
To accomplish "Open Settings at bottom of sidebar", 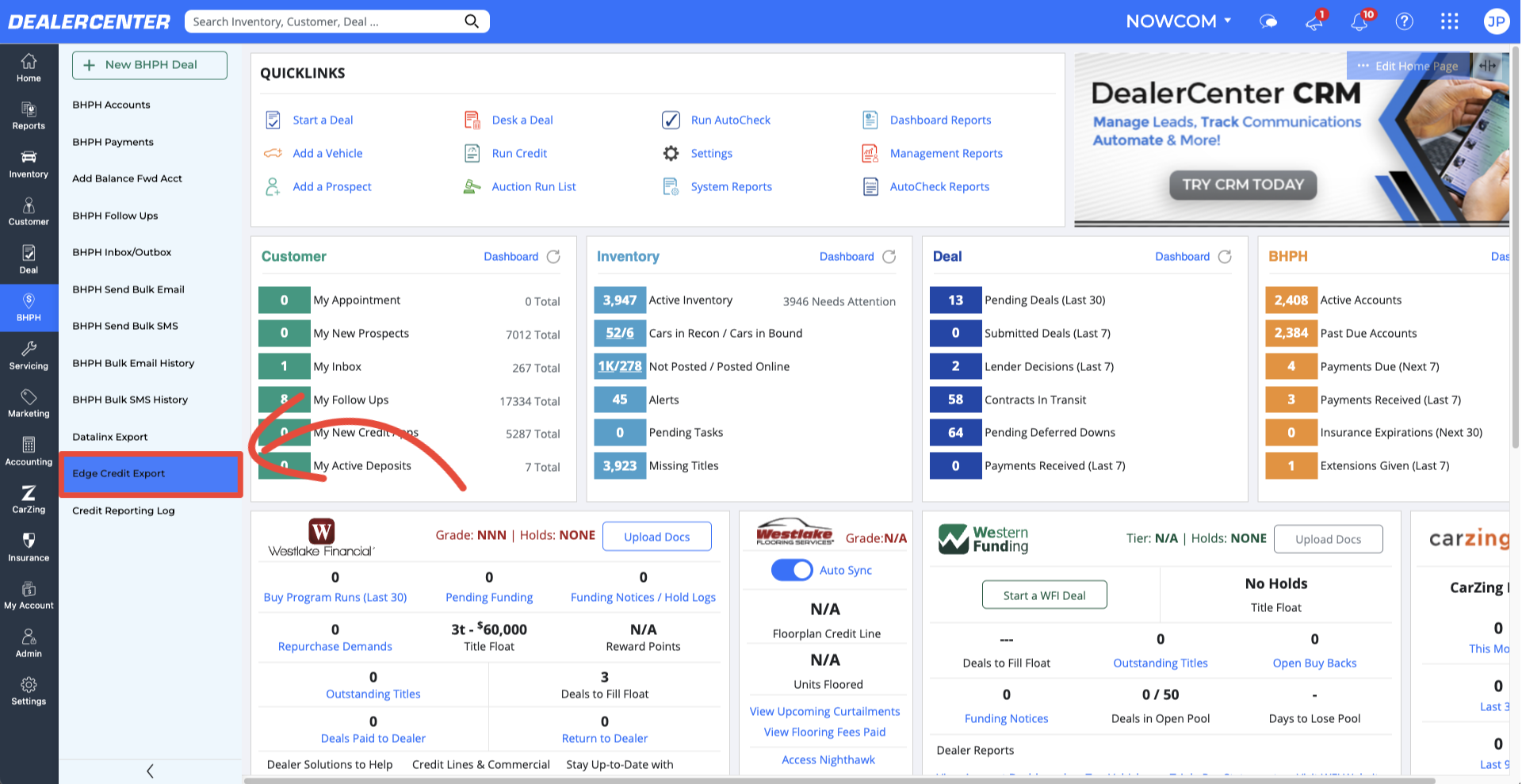I will 29,691.
